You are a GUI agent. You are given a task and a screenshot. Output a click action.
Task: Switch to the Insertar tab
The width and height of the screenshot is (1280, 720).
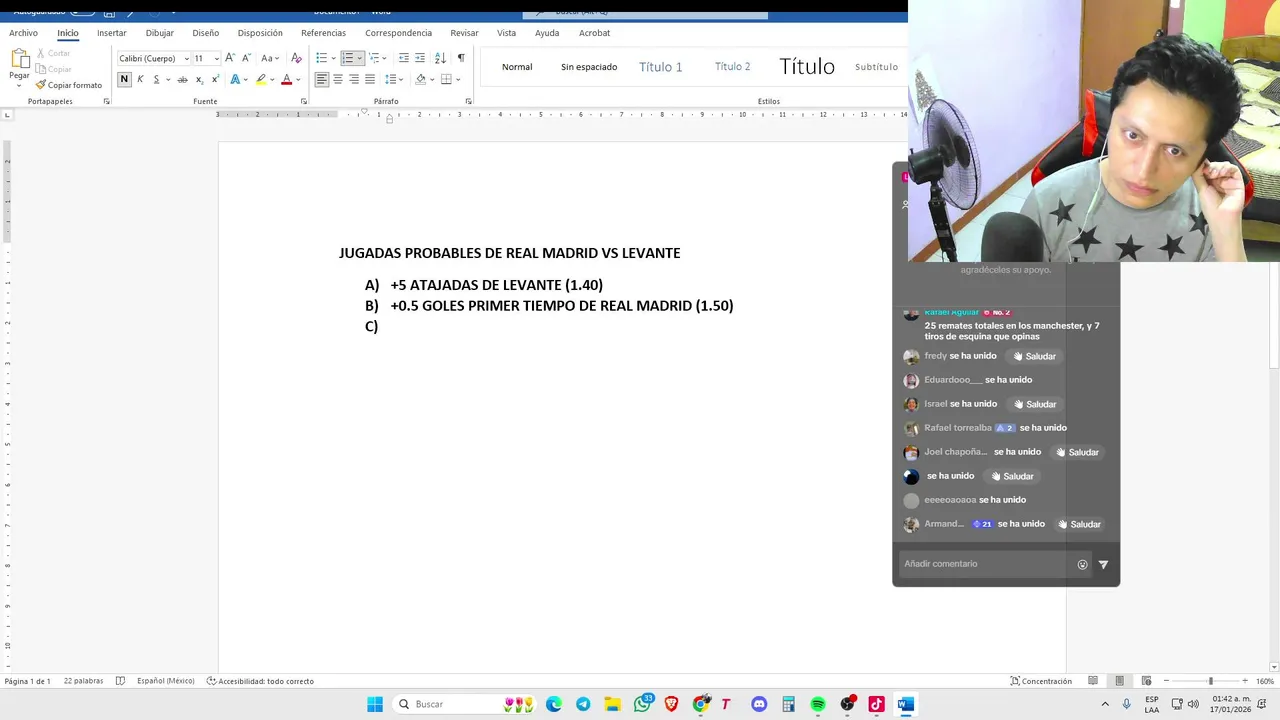pyautogui.click(x=112, y=33)
